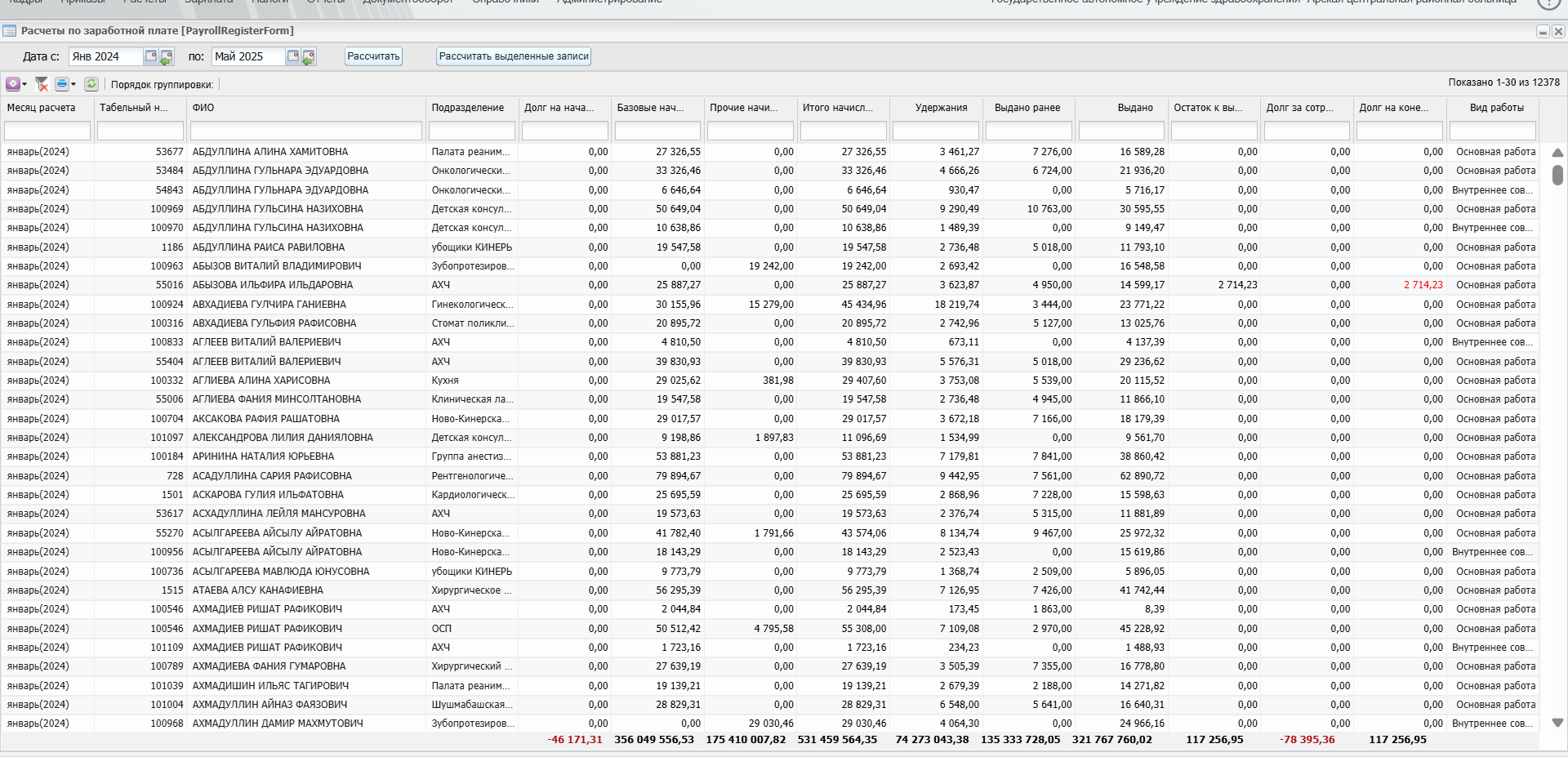Click Рассчитать выделенные записи button
The width and height of the screenshot is (1568, 757).
[x=514, y=56]
